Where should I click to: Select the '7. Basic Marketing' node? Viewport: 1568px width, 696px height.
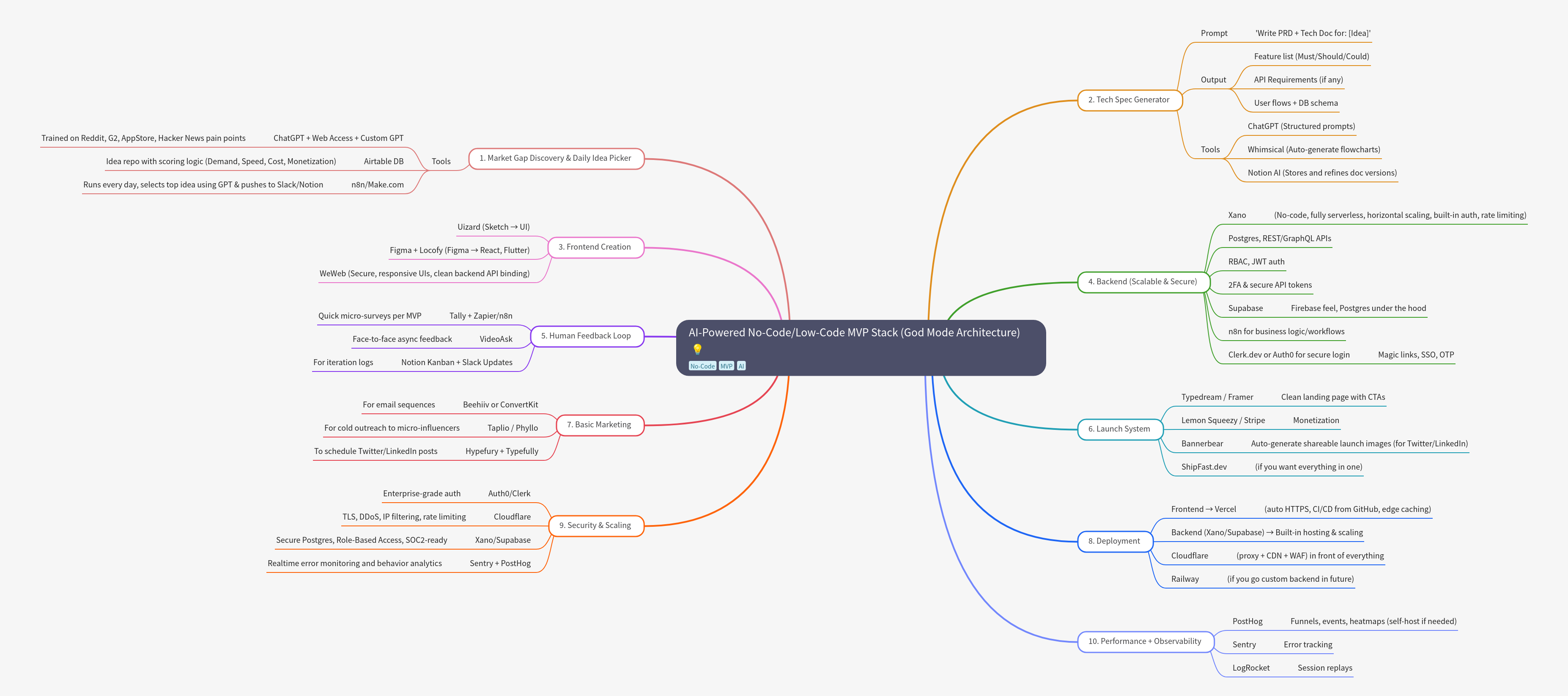pyautogui.click(x=600, y=425)
